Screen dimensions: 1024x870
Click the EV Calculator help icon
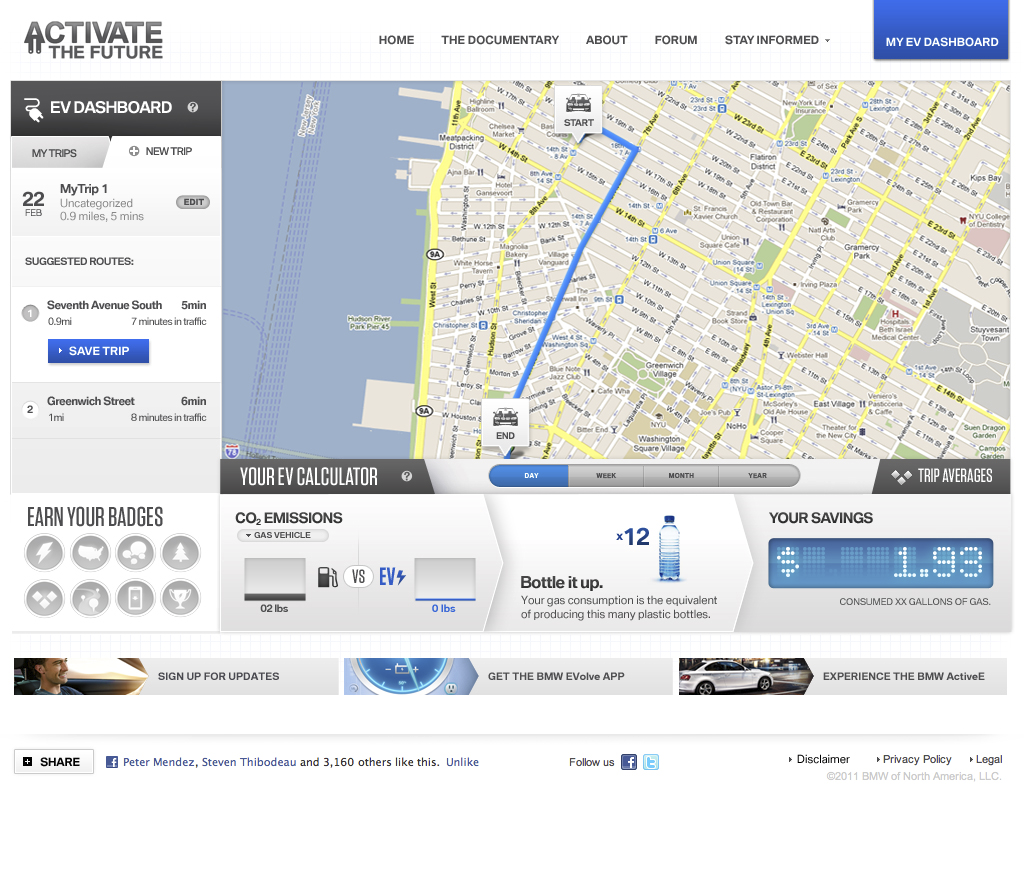(407, 477)
